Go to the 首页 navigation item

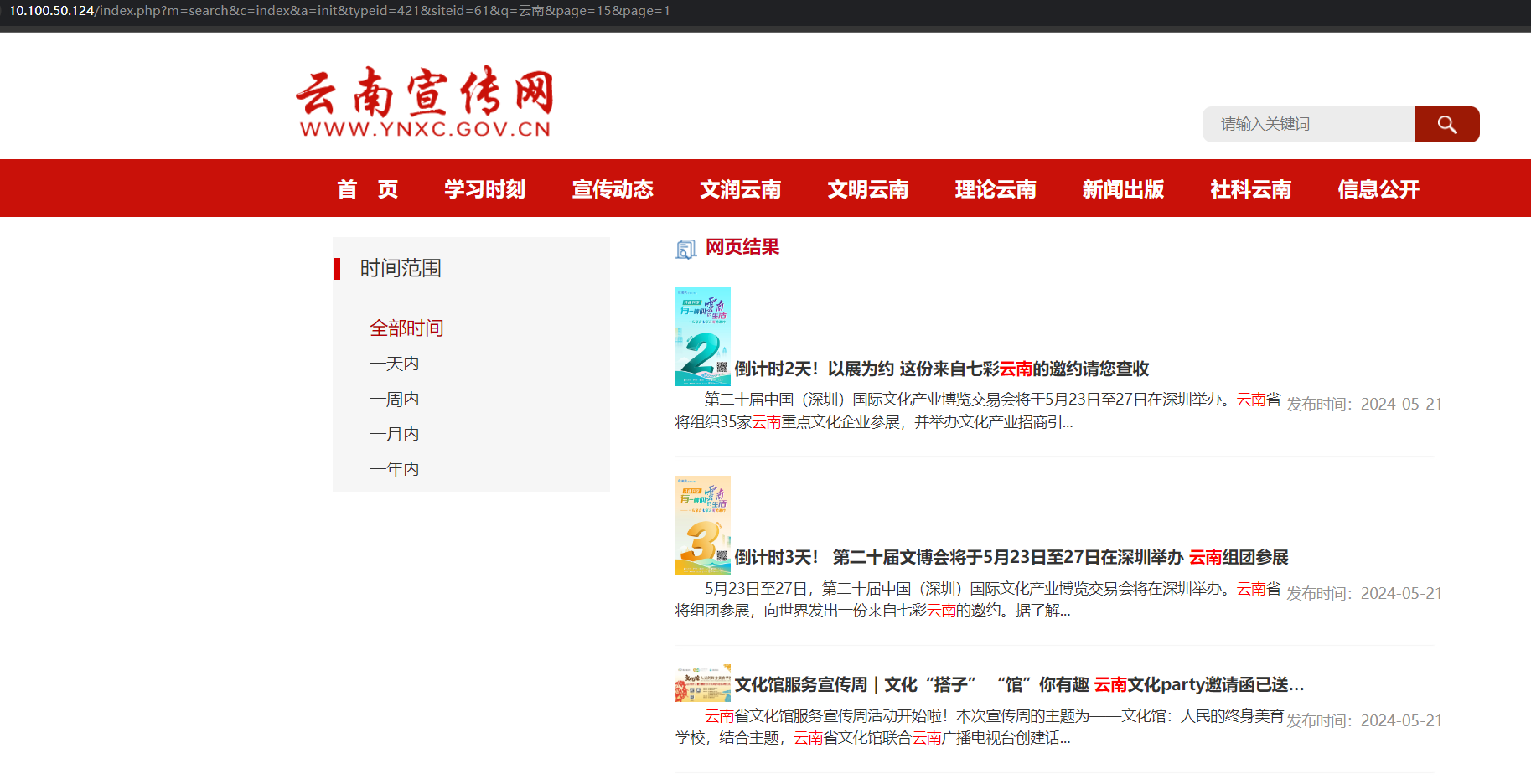coord(367,189)
